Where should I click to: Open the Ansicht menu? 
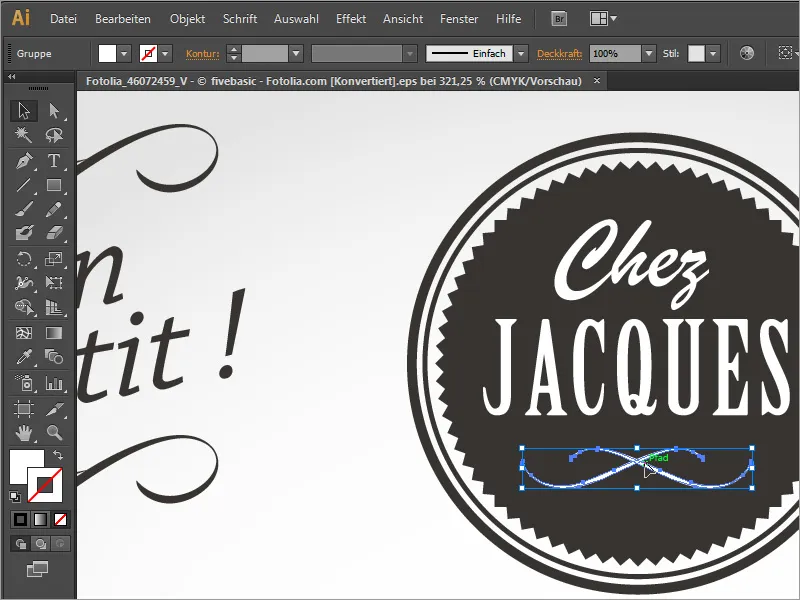403,19
